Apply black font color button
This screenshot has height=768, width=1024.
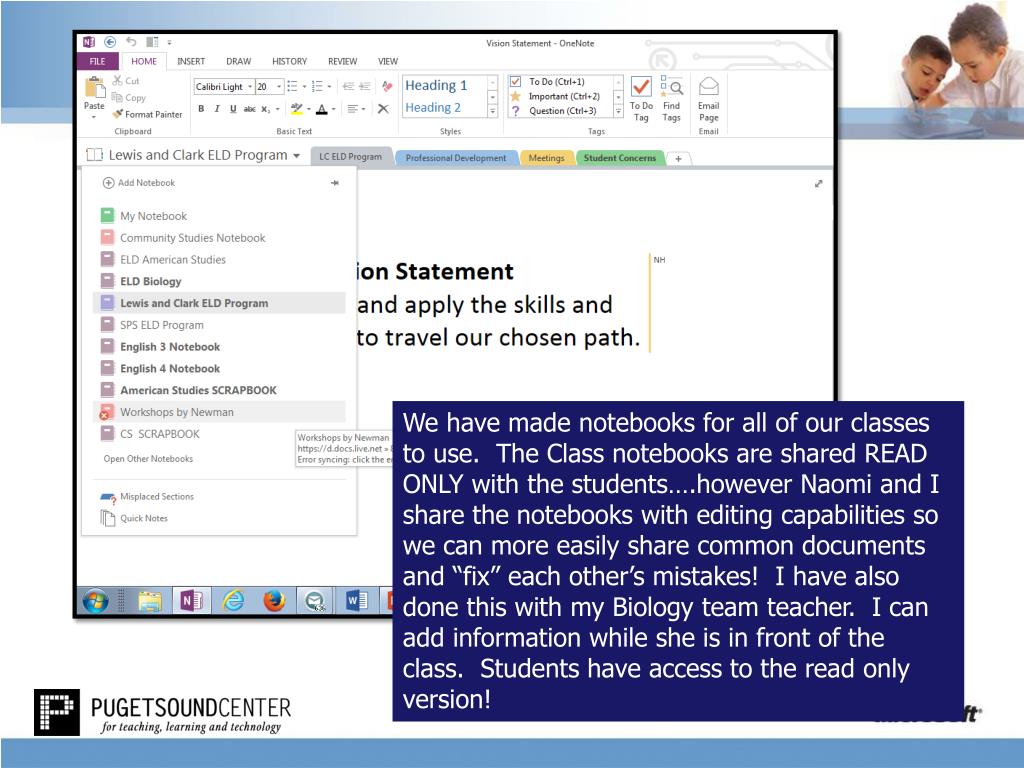322,109
